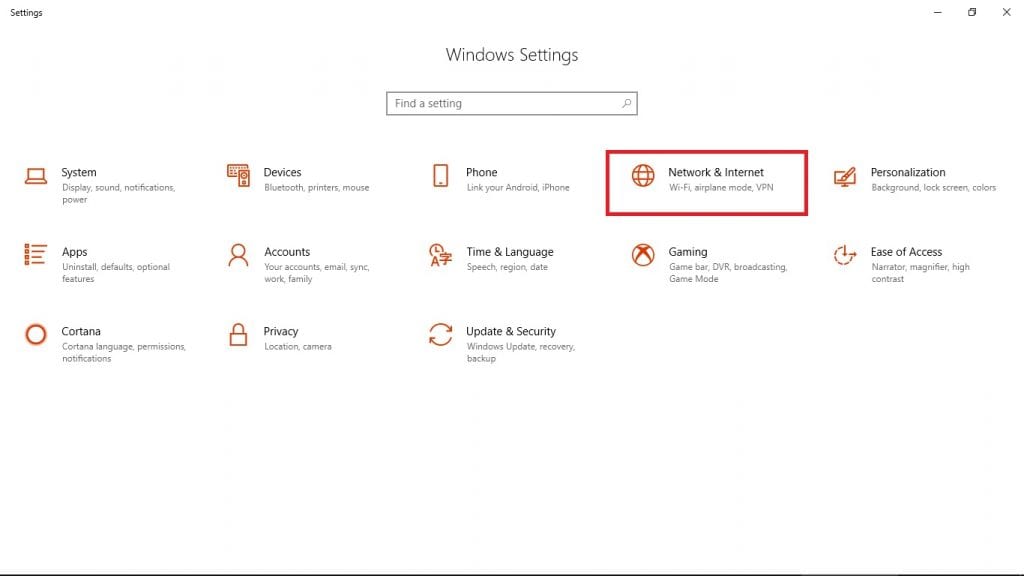
Task: Click 'Speech, region, date' description
Action: pos(507,267)
